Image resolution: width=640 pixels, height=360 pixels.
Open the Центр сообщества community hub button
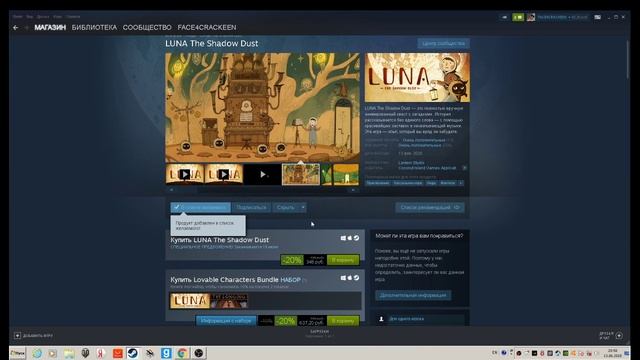point(443,43)
